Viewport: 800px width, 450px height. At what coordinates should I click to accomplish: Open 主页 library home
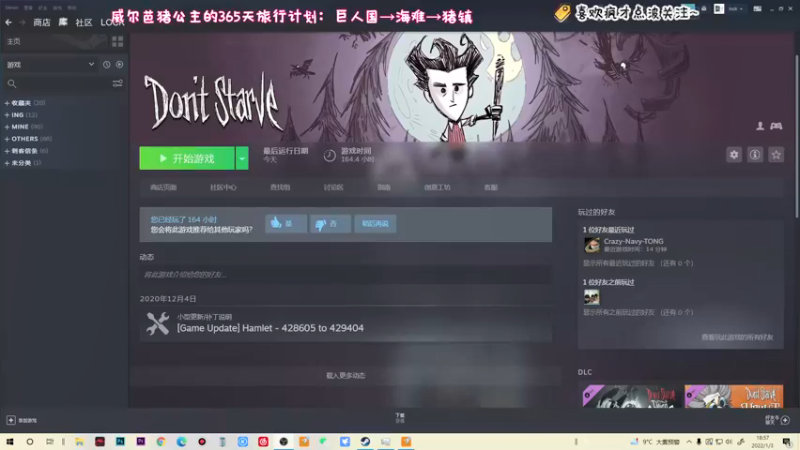[14, 41]
